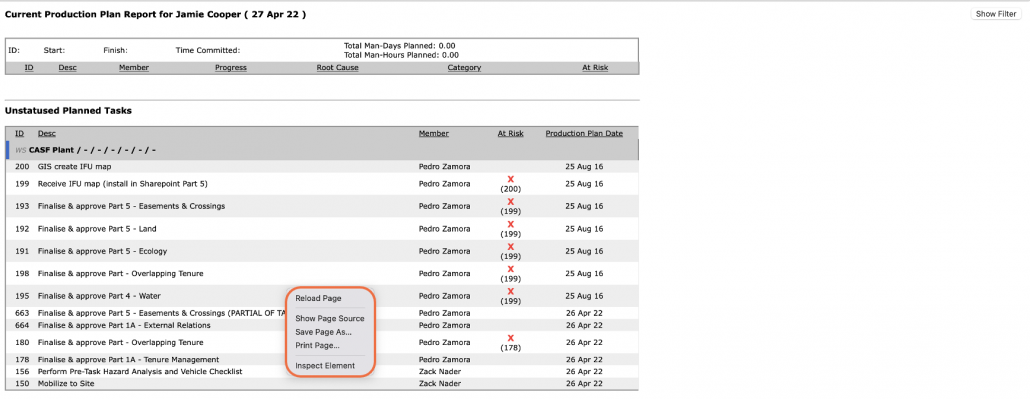The height and width of the screenshot is (399, 1030).
Task: Click the Show Filter button
Action: (x=996, y=14)
